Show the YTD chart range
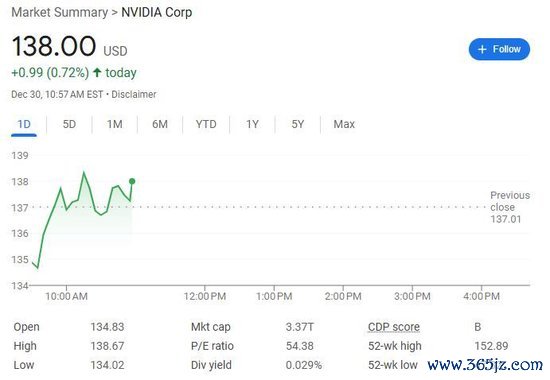This screenshot has width=550, height=380. point(206,124)
